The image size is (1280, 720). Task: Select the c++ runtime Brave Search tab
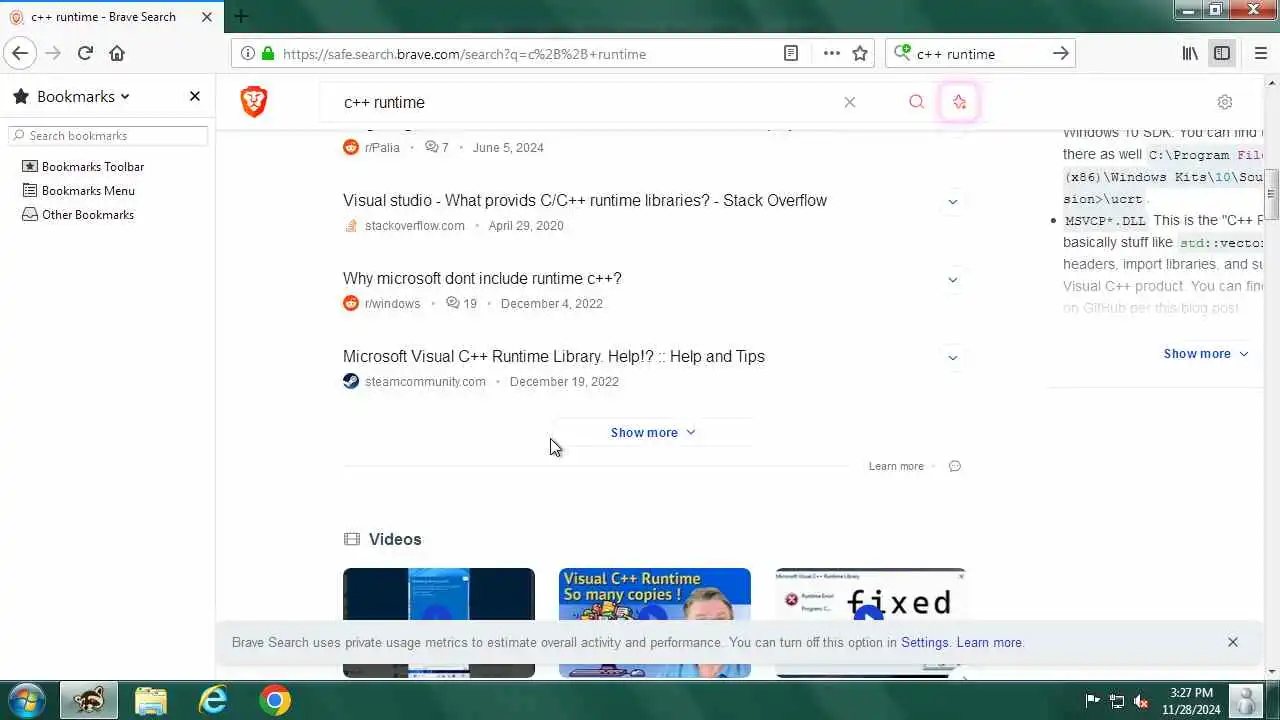coord(111,16)
